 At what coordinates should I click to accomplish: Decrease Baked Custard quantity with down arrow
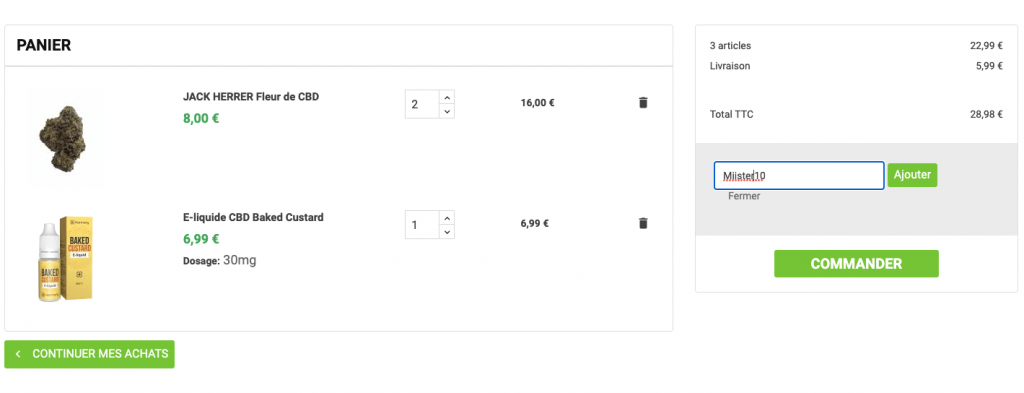click(x=447, y=232)
